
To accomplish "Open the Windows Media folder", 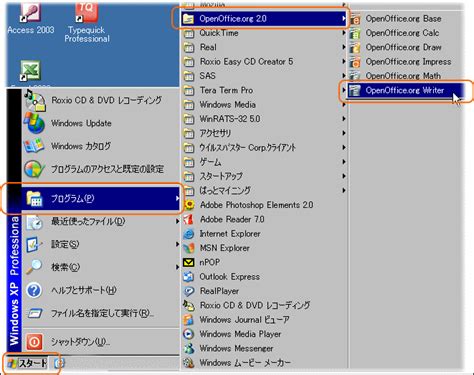I will pyautogui.click(x=264, y=105).
